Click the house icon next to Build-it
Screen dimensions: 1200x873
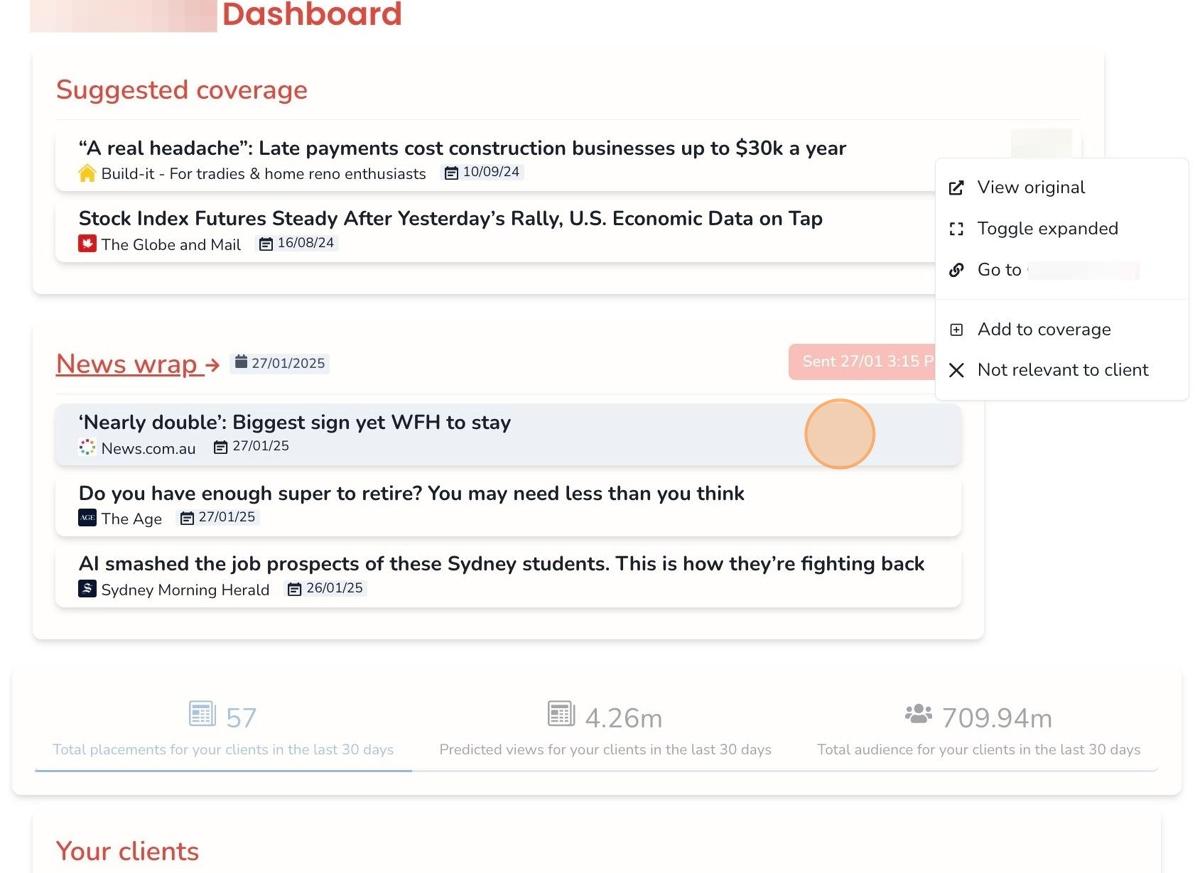[x=87, y=172]
